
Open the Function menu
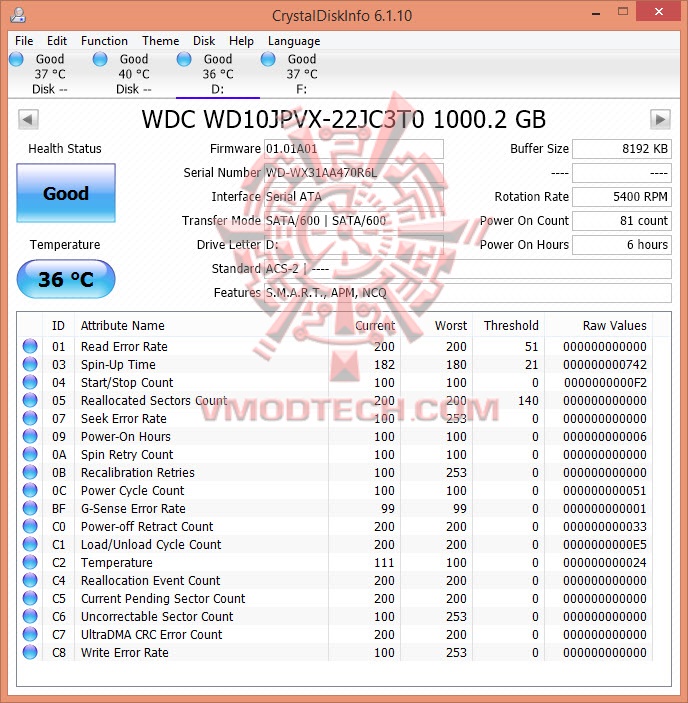pos(104,41)
